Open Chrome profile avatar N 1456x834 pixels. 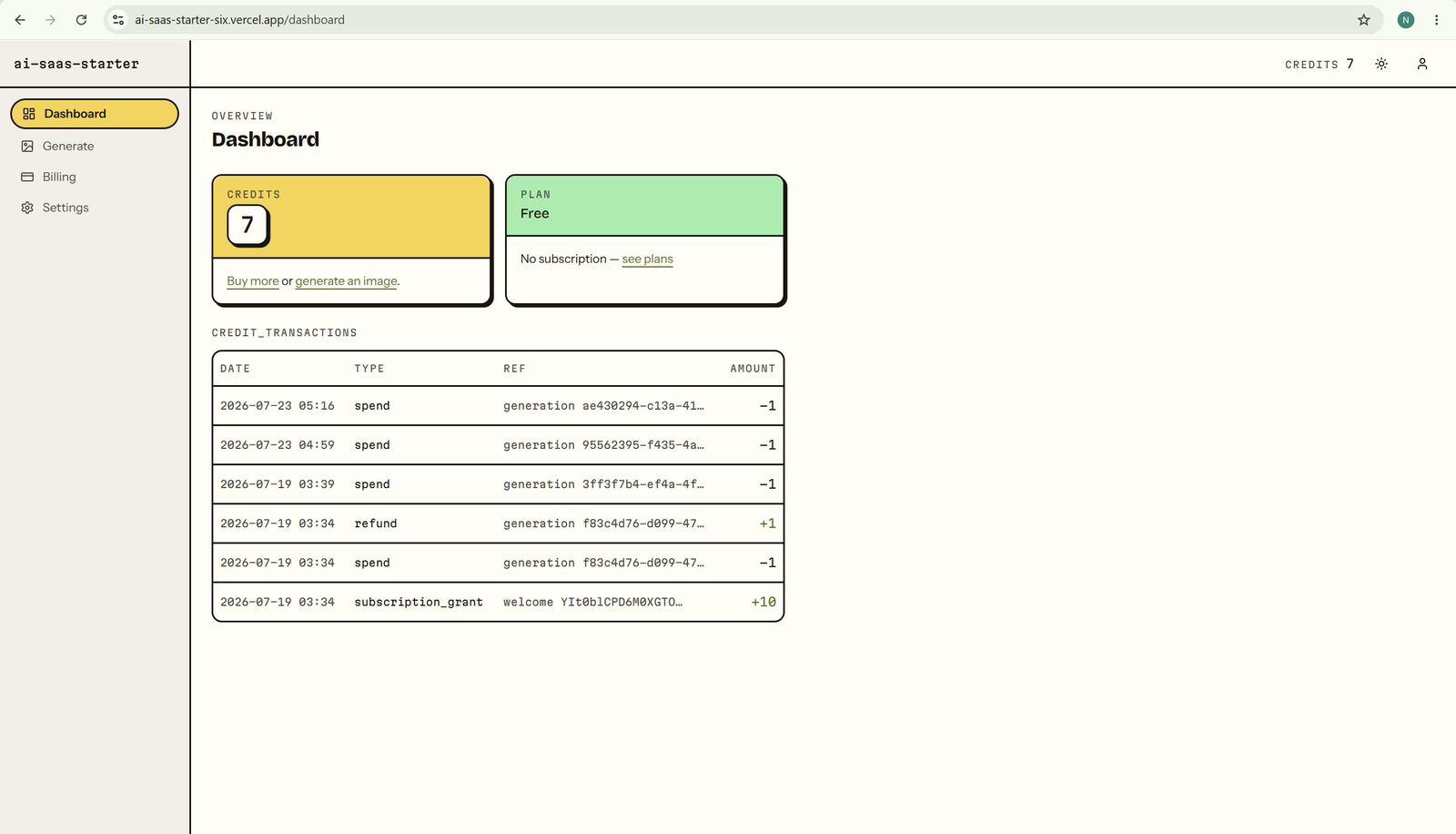coord(1406,20)
